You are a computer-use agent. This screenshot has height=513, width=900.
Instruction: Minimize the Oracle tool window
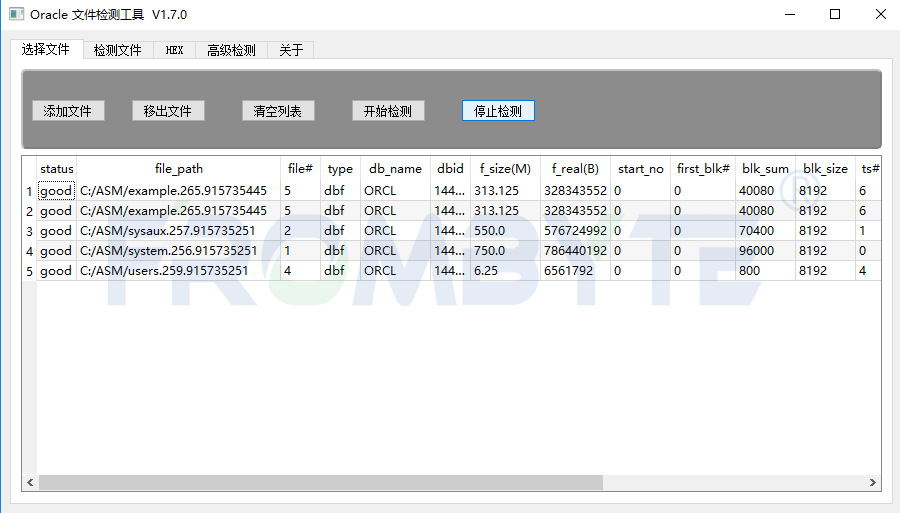click(790, 14)
